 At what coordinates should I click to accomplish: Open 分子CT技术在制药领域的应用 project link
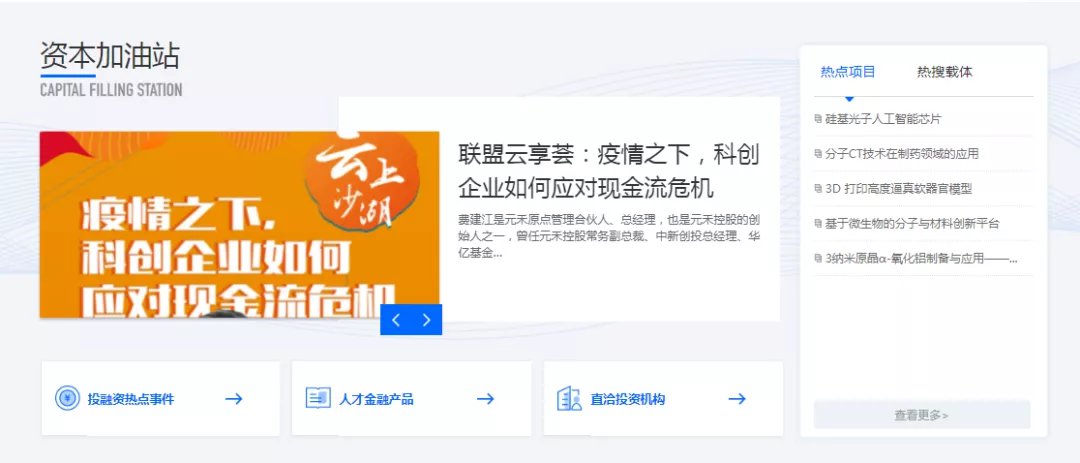(902, 154)
